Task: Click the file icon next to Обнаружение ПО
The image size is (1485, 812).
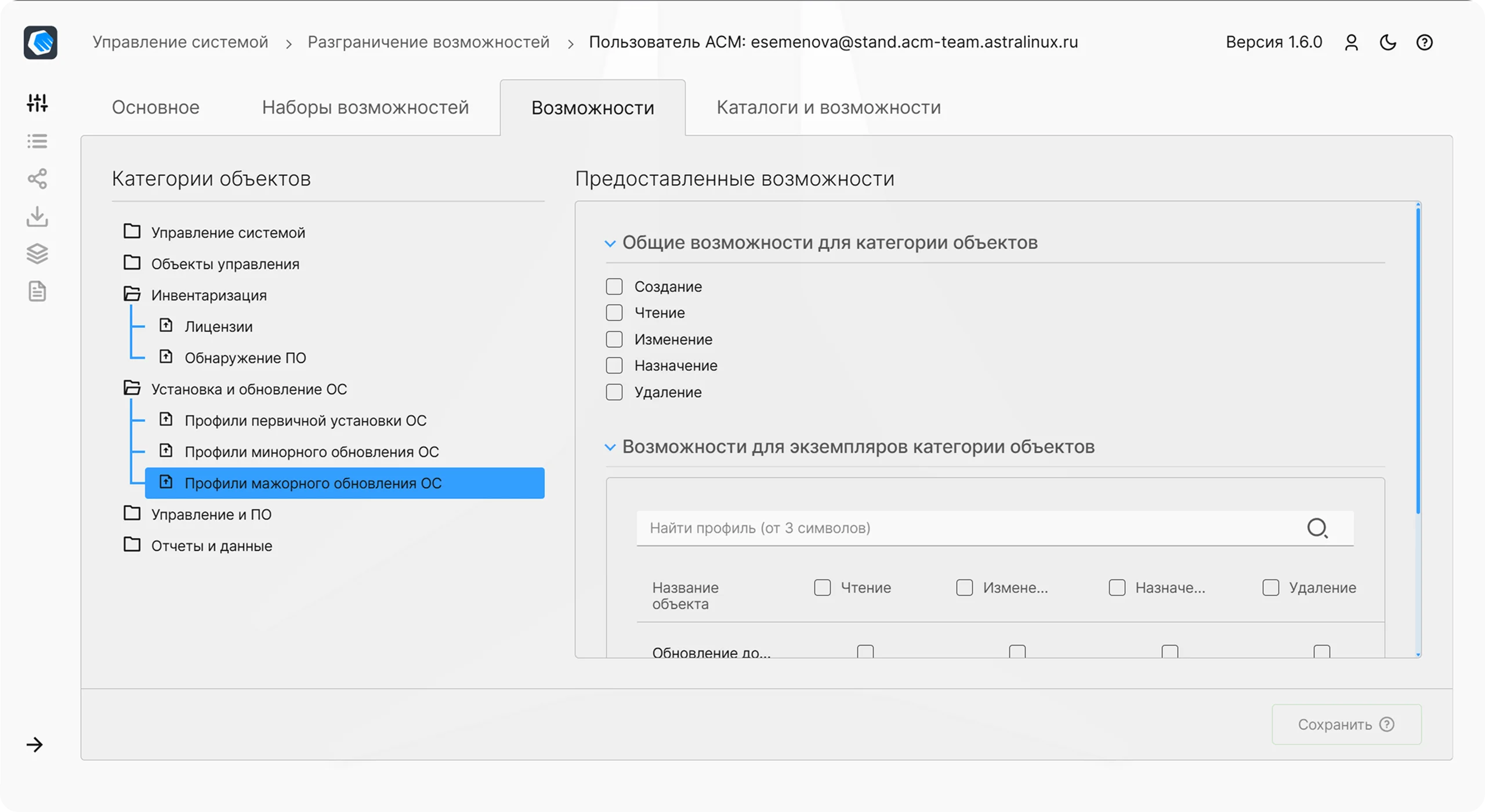Action: pyautogui.click(x=166, y=357)
